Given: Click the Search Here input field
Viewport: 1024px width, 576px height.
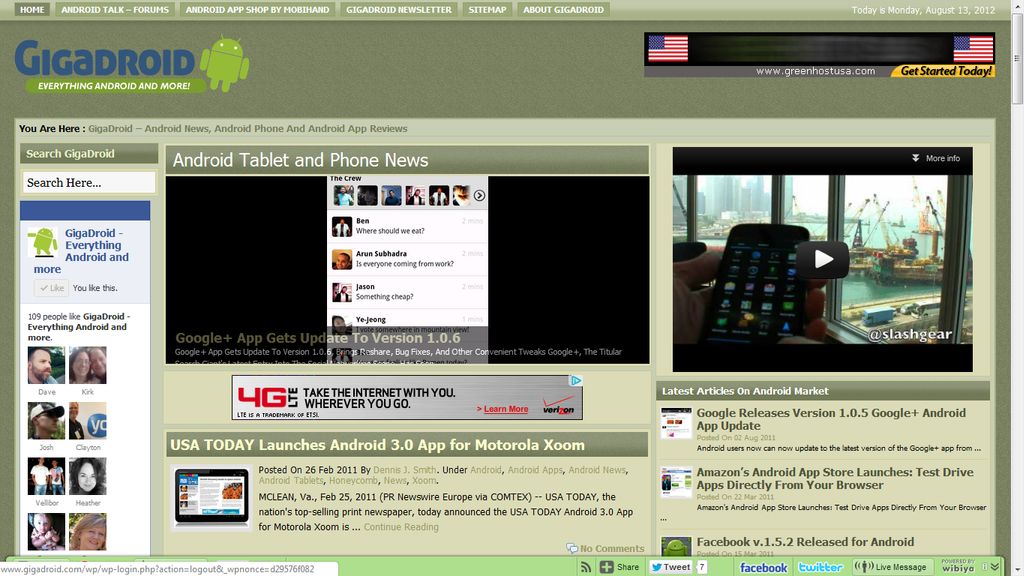Looking at the screenshot, I should pyautogui.click(x=89, y=182).
